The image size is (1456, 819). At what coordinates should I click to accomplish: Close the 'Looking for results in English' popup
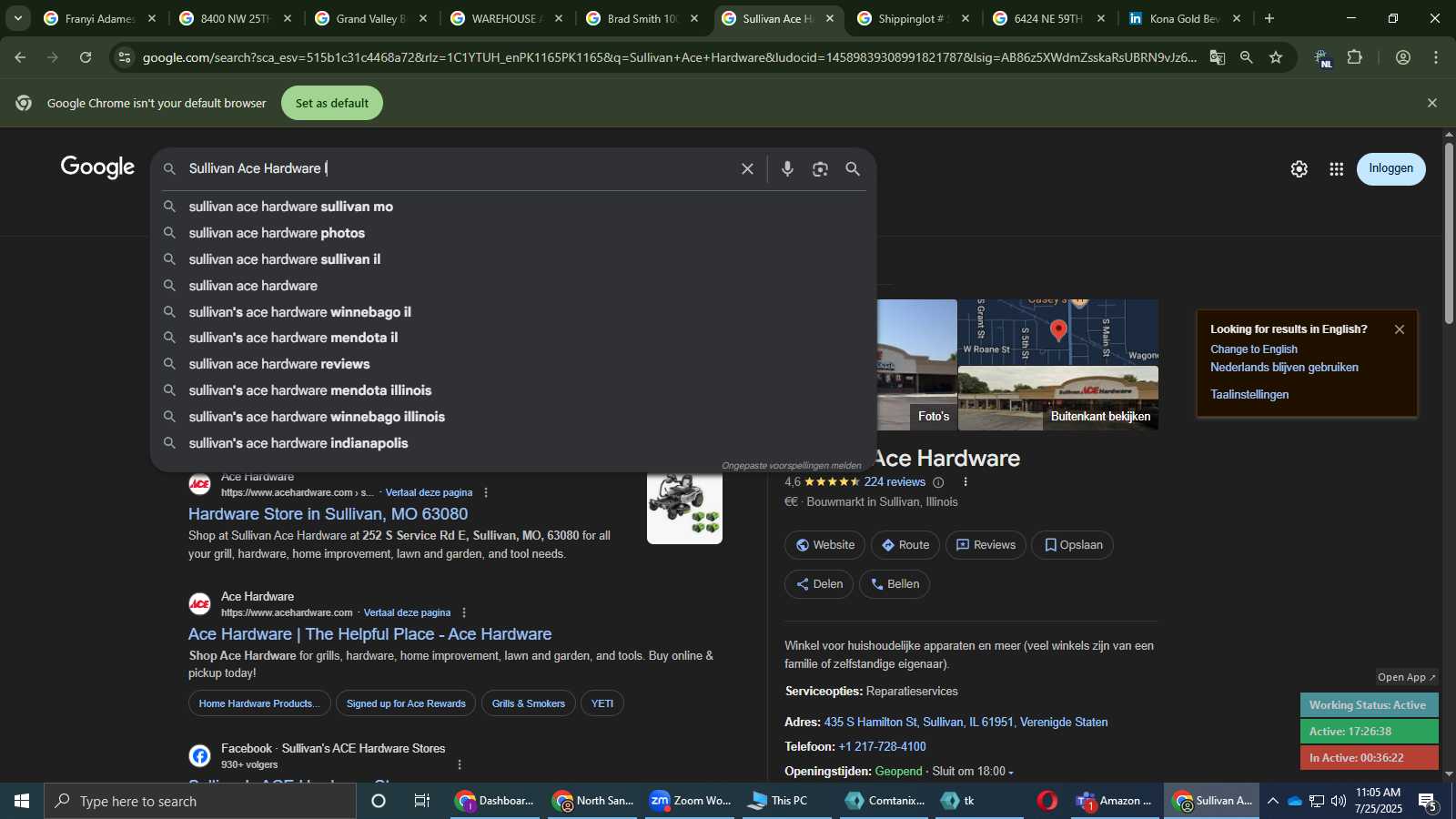point(1400,329)
